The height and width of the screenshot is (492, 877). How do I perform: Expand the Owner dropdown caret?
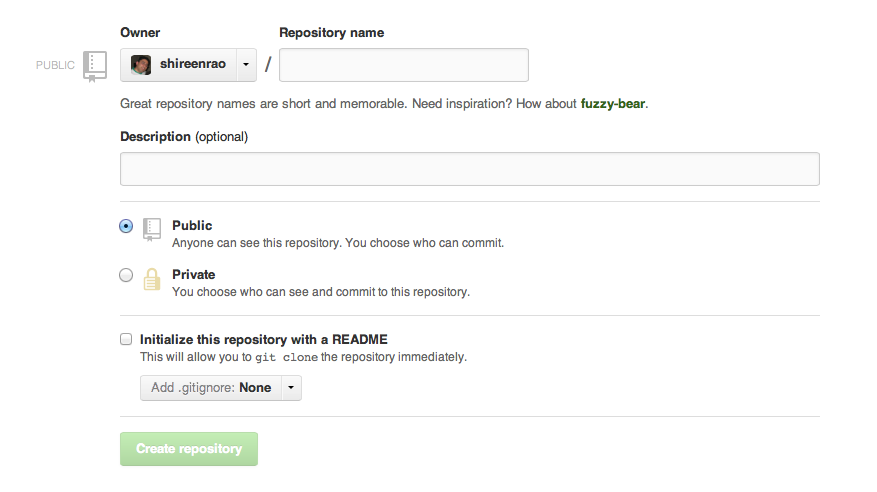(x=246, y=65)
